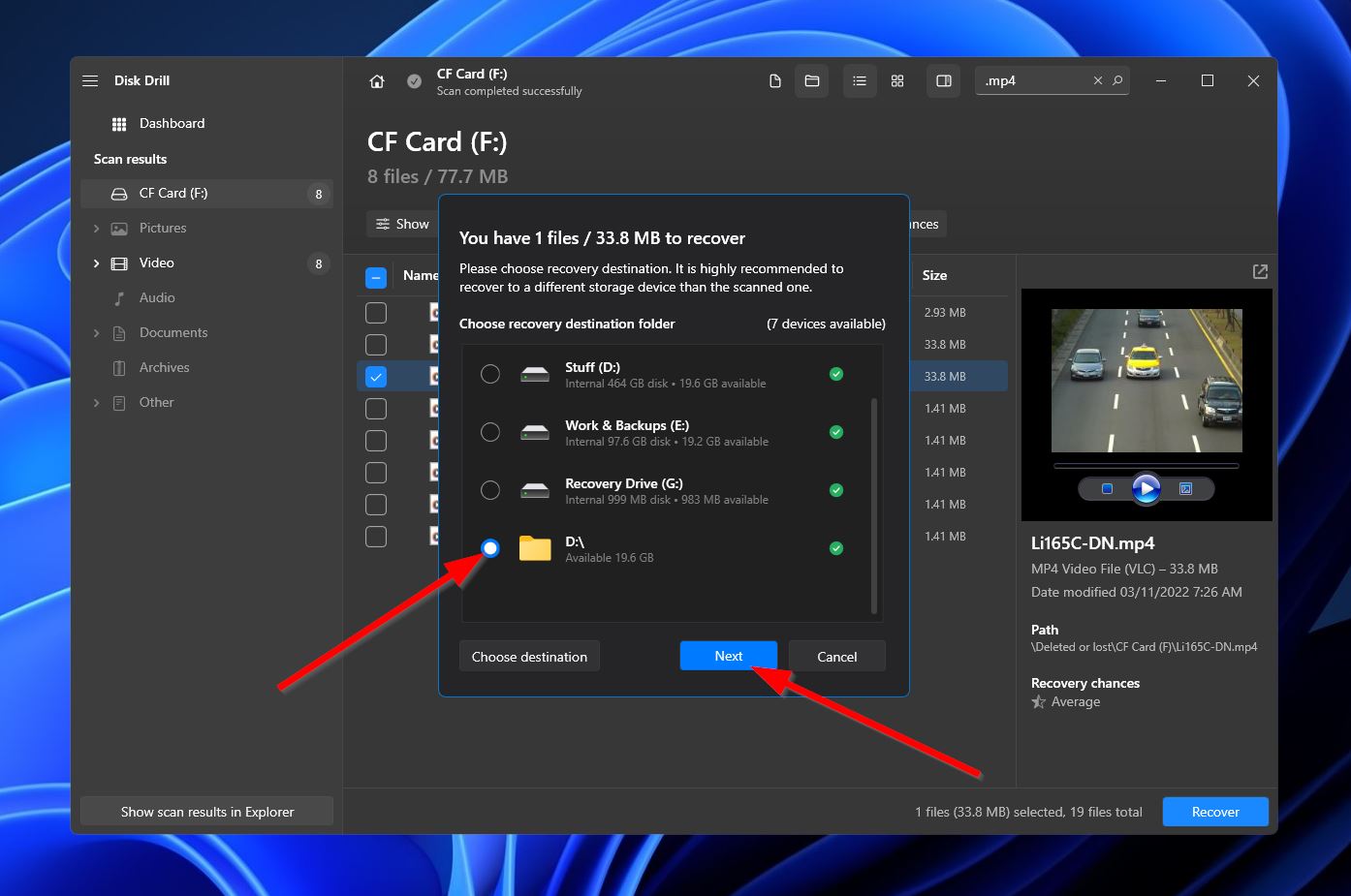This screenshot has width=1351, height=896.
Task: Open preview in external window icon
Action: click(x=1260, y=272)
